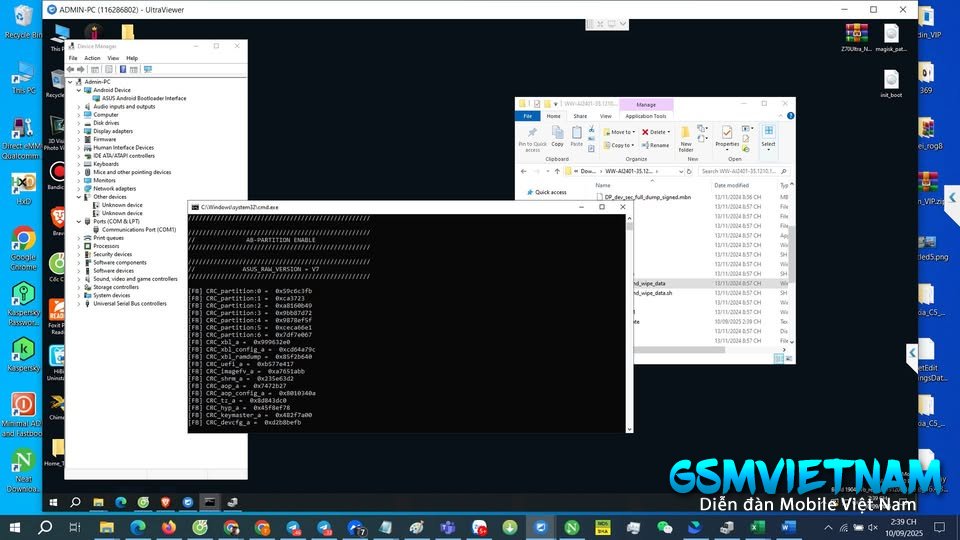960x540 pixels.
Task: Click the Windows Start button on host taskbar
Action: (x=14, y=527)
